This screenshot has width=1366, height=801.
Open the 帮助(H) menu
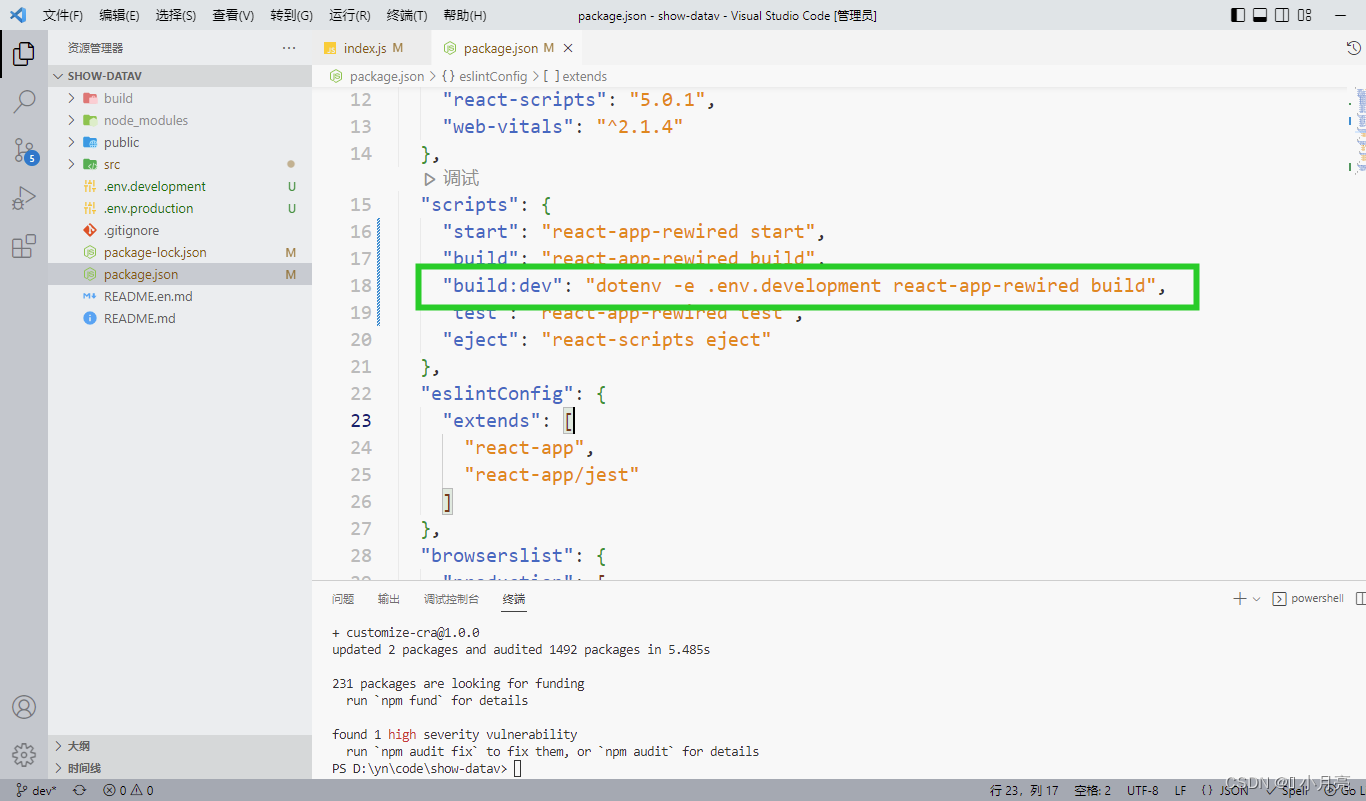[464, 15]
